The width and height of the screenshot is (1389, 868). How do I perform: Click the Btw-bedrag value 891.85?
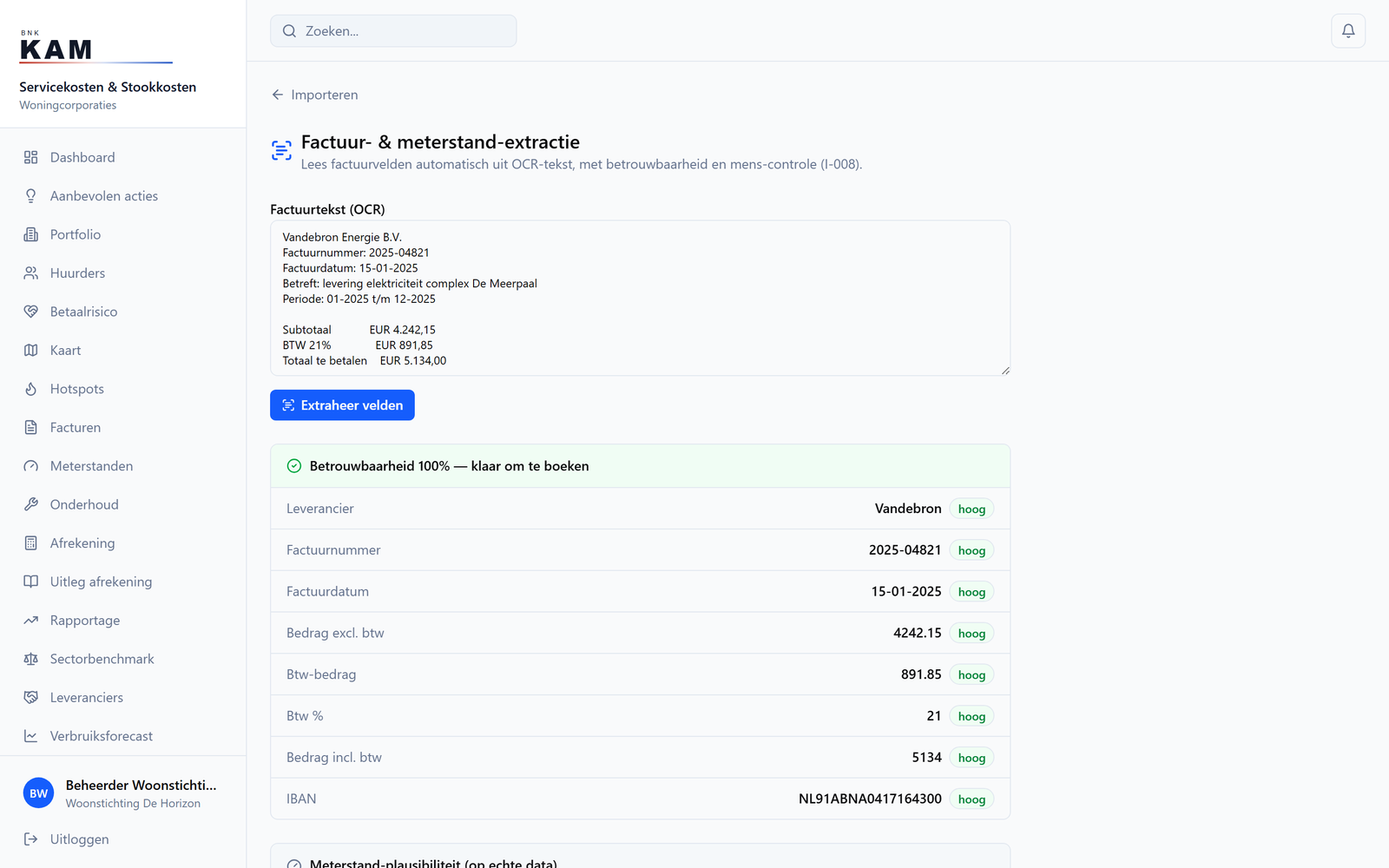pos(921,674)
